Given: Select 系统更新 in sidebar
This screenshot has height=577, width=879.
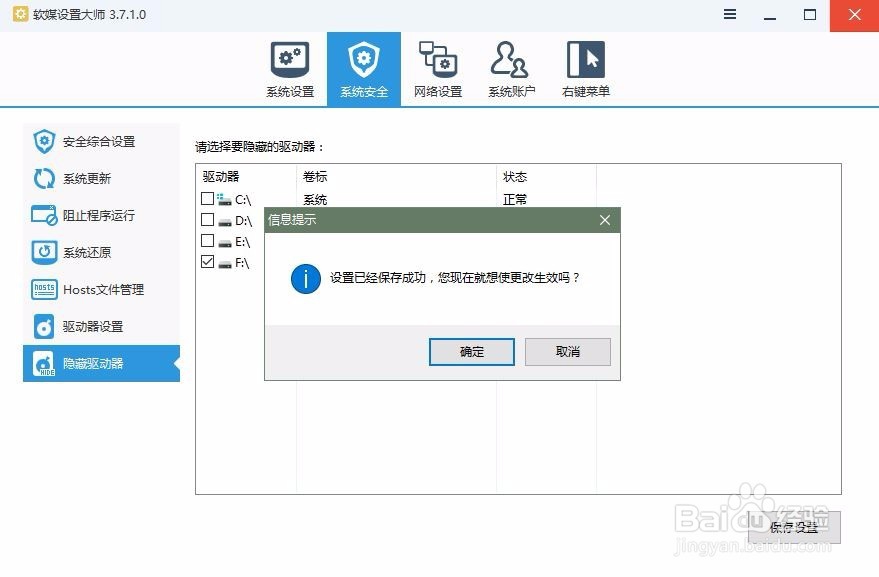Looking at the screenshot, I should pos(101,179).
